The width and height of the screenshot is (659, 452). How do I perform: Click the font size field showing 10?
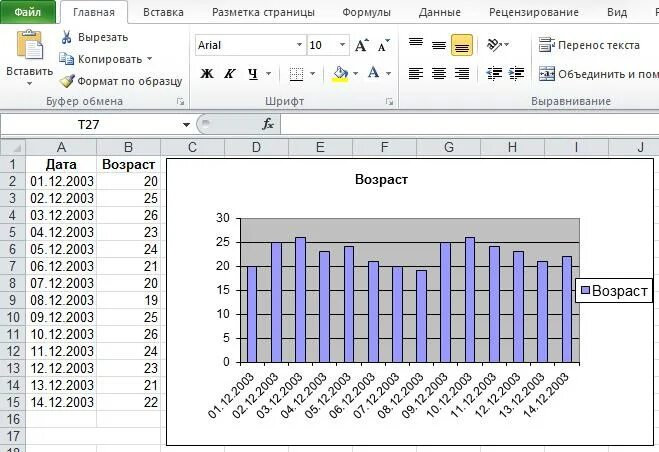click(322, 45)
